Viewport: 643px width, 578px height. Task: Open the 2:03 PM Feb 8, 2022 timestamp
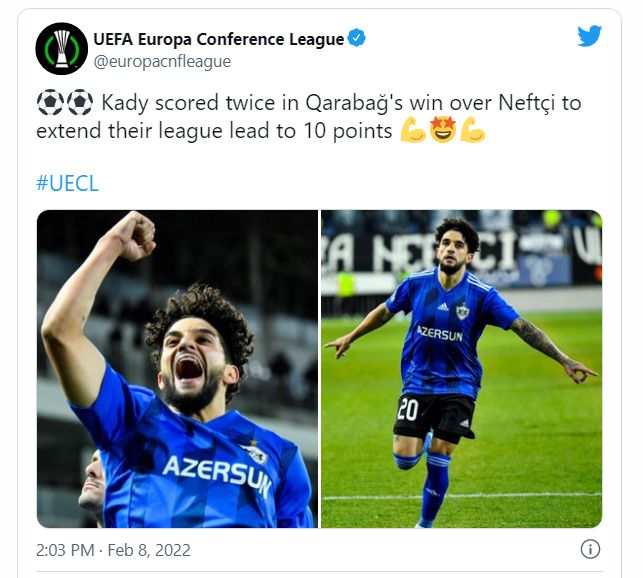tap(113, 550)
